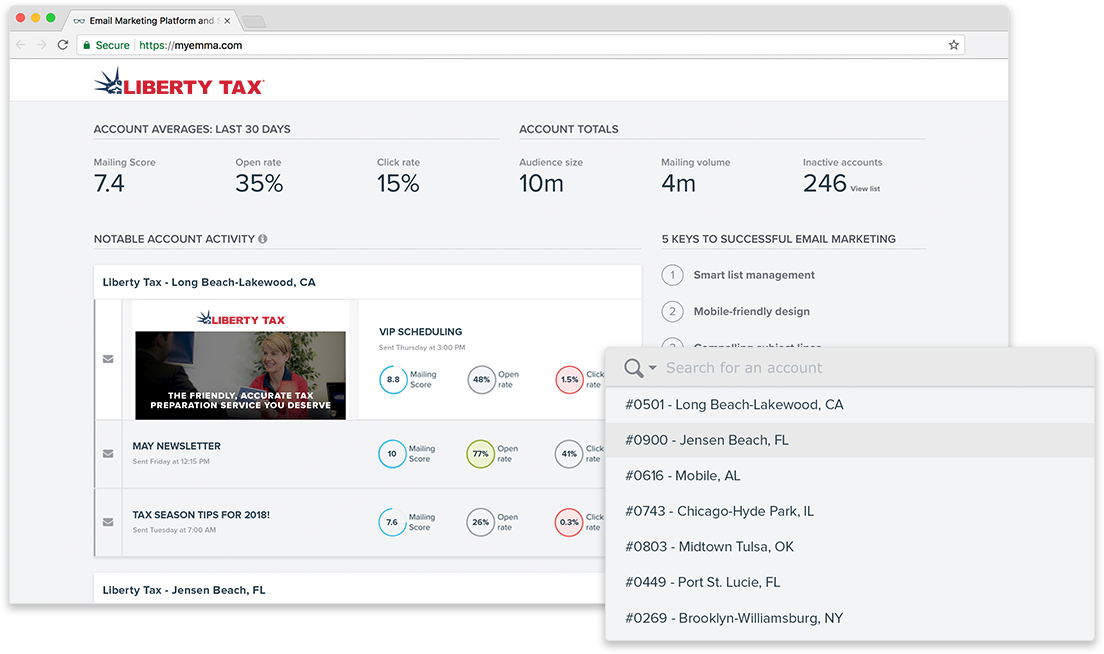Click the 26% open rate circle
This screenshot has height=654, width=1104.
pyautogui.click(x=480, y=522)
